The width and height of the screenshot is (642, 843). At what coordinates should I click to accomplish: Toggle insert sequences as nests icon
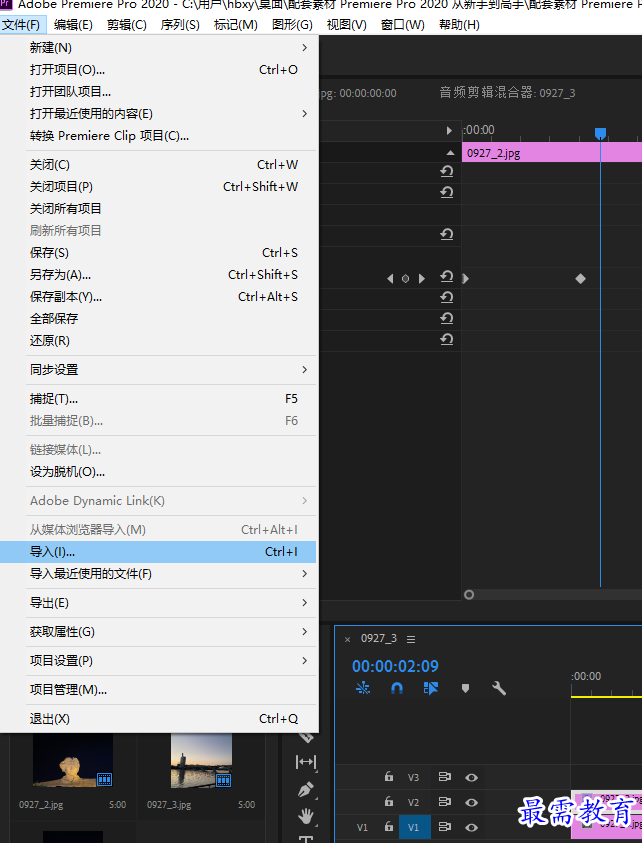[x=363, y=688]
